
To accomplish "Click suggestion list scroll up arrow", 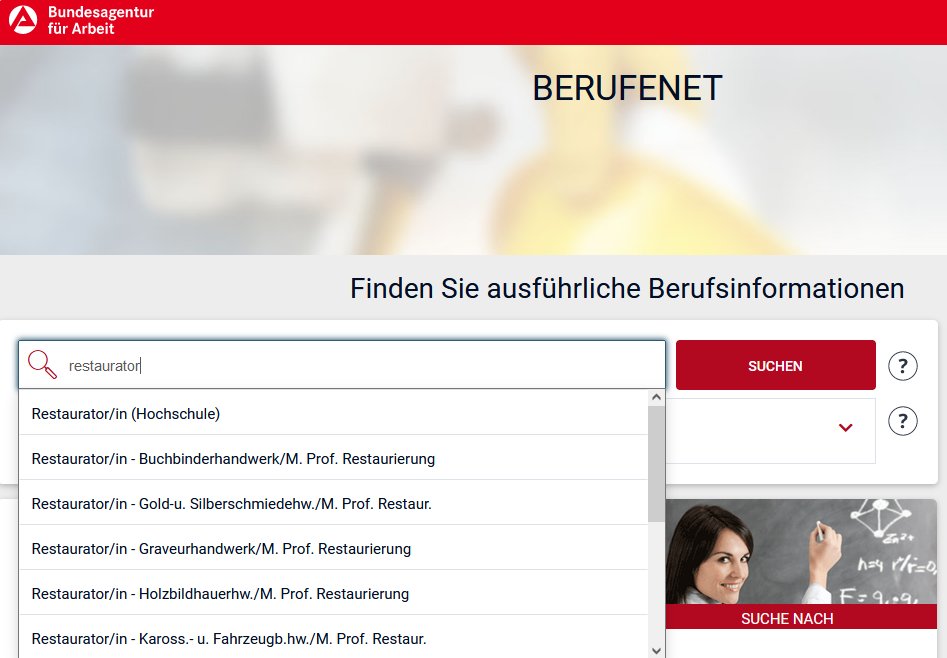I will (656, 398).
